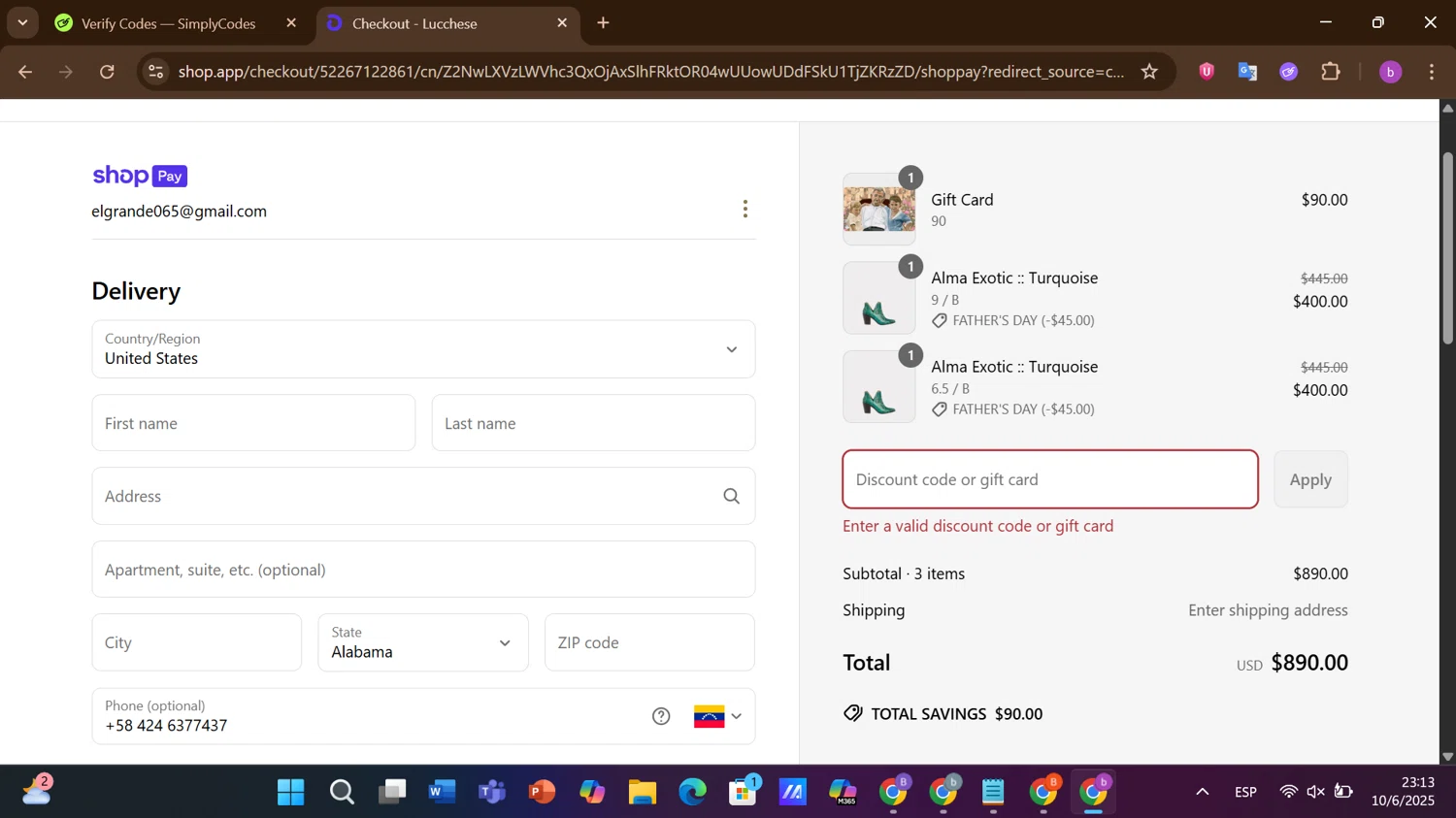Expand the Country/Region dropdown
The height and width of the screenshot is (818, 1456).
pos(423,349)
